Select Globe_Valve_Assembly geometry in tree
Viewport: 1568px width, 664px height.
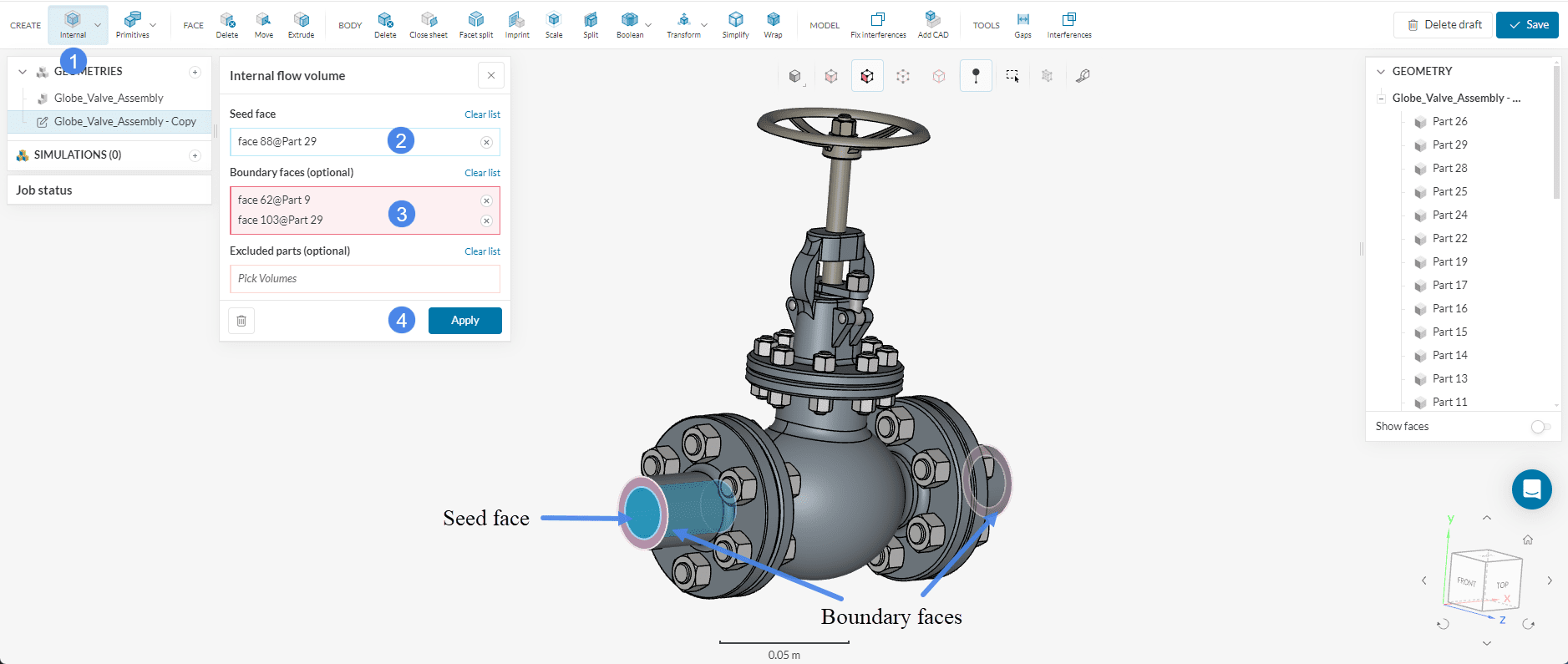[109, 99]
